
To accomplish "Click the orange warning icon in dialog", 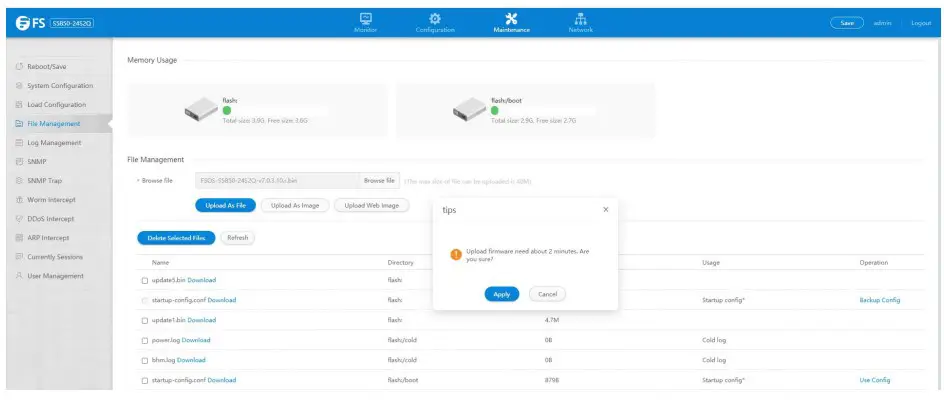I will [x=456, y=255].
